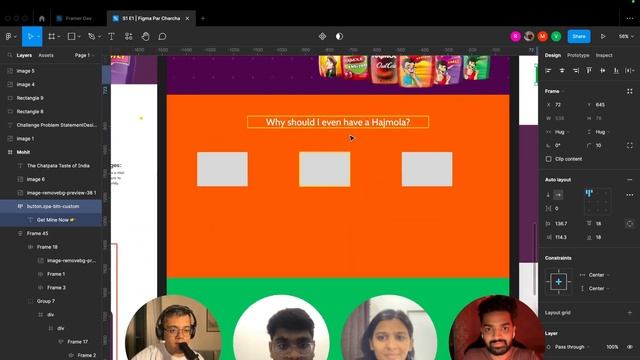
Task: Open horizontal constraint Center dropdown
Action: [599, 275]
